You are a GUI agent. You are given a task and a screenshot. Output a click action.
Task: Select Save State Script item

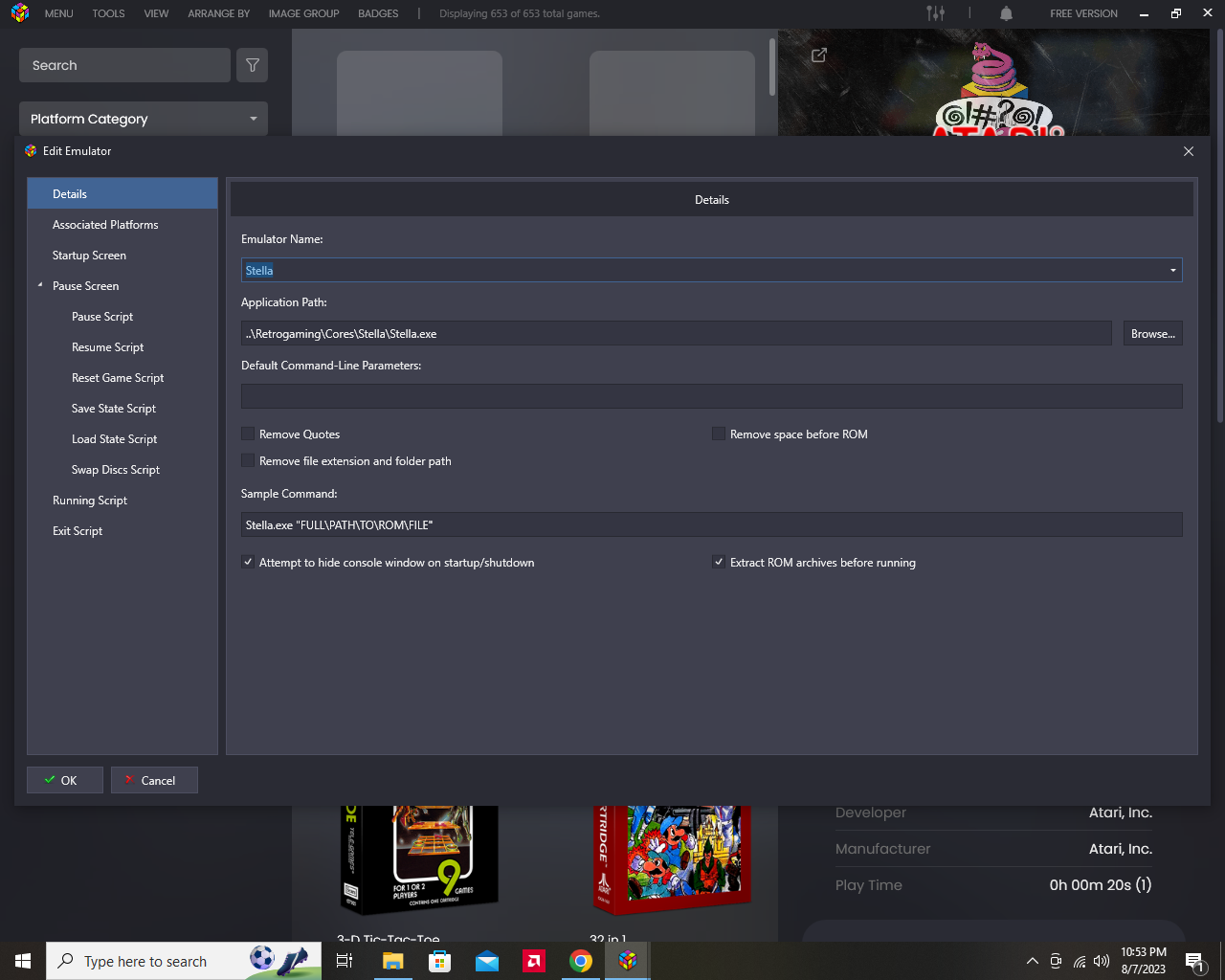122,408
